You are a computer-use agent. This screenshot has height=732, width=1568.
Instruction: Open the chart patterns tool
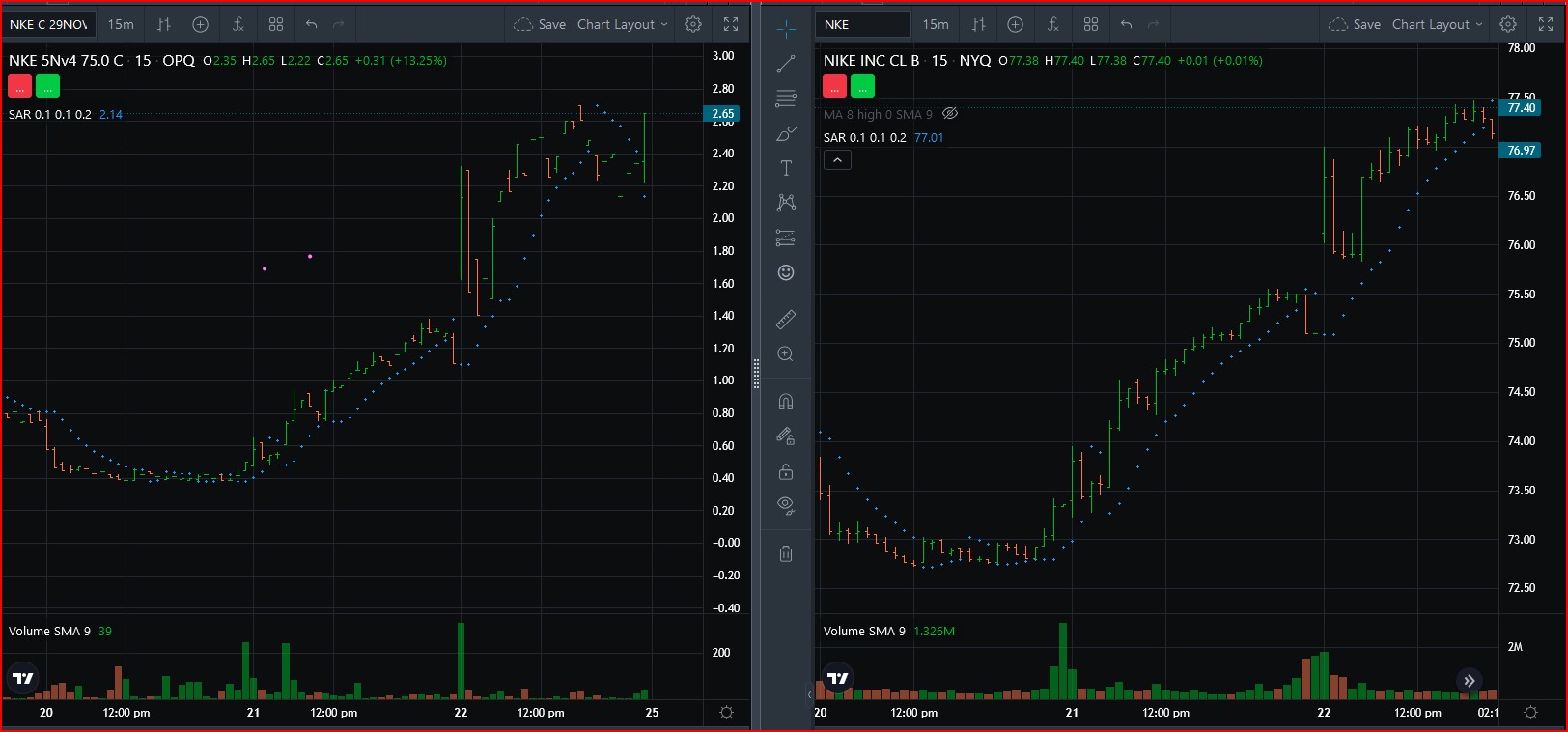point(786,203)
